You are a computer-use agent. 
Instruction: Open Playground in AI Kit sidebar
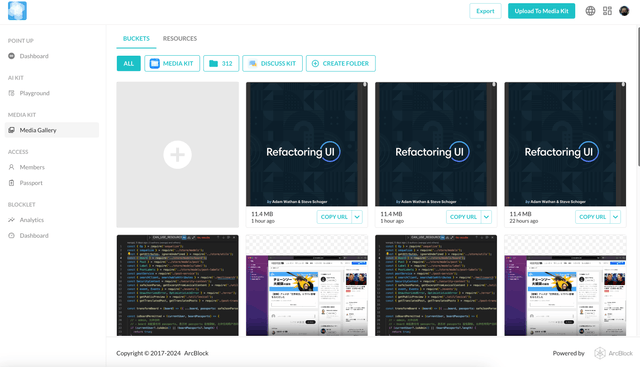pyautogui.click(x=35, y=93)
